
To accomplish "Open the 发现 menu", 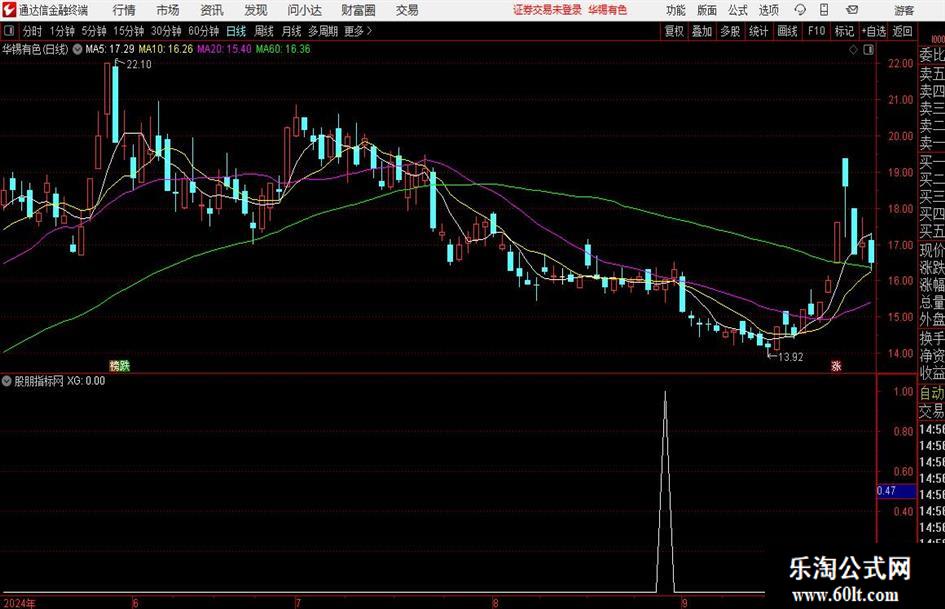I will (x=256, y=10).
